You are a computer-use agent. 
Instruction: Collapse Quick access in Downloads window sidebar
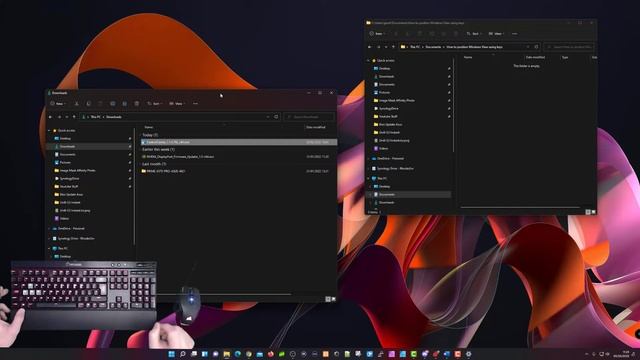point(49,131)
